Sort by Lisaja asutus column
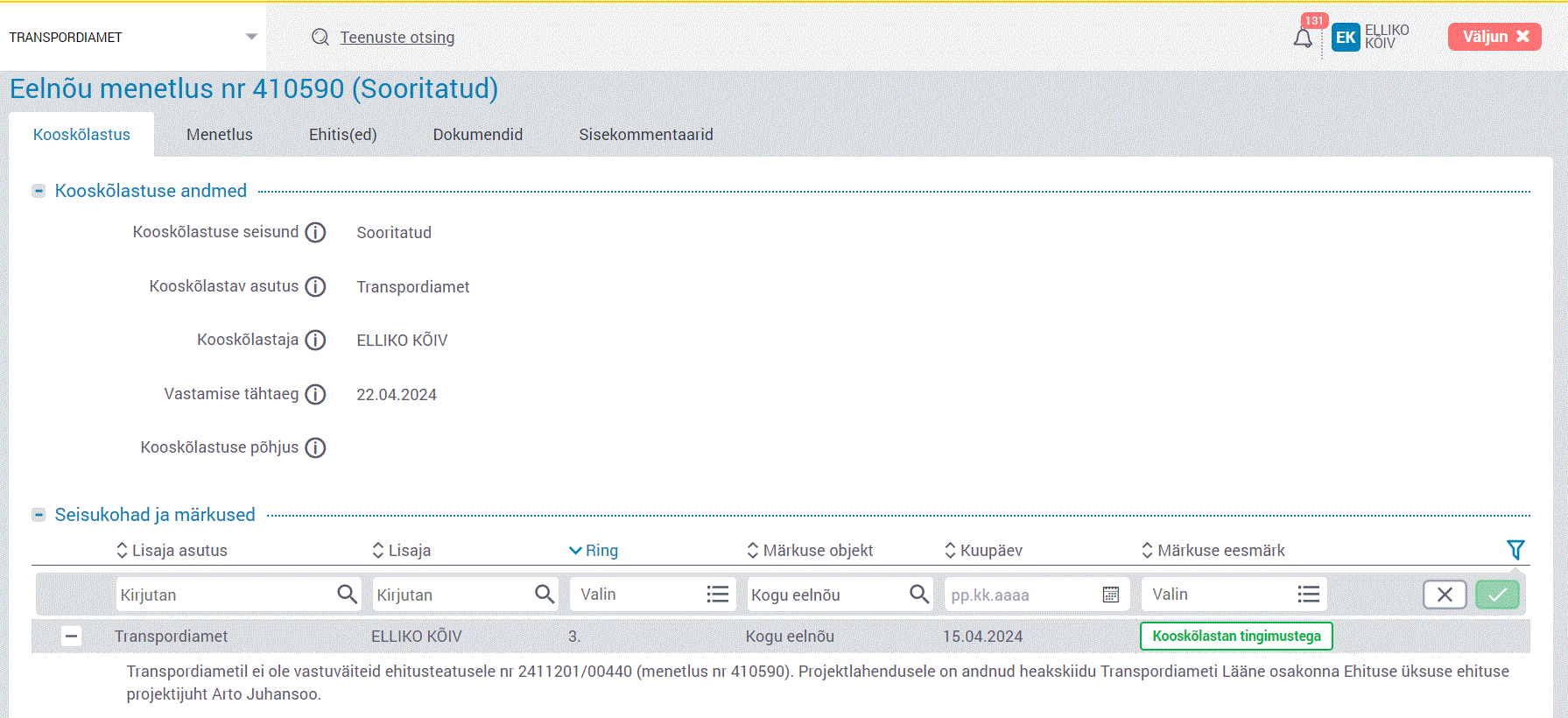The image size is (1568, 718). coord(172,550)
